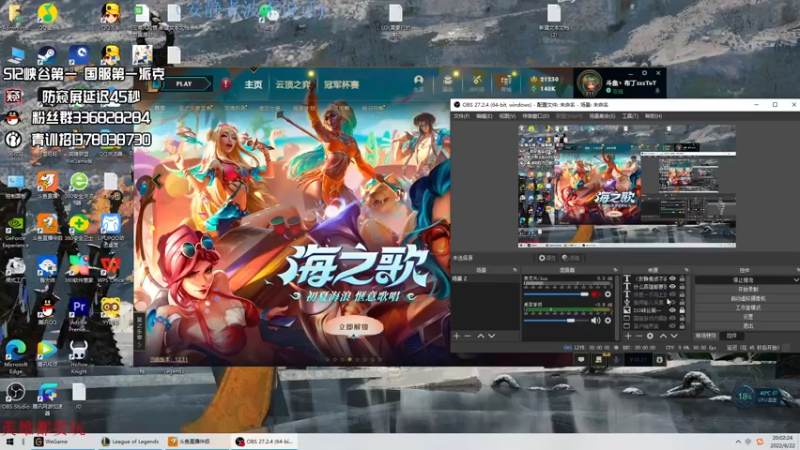
Task: Open the microphone channel gear settings
Action: [x=608, y=294]
